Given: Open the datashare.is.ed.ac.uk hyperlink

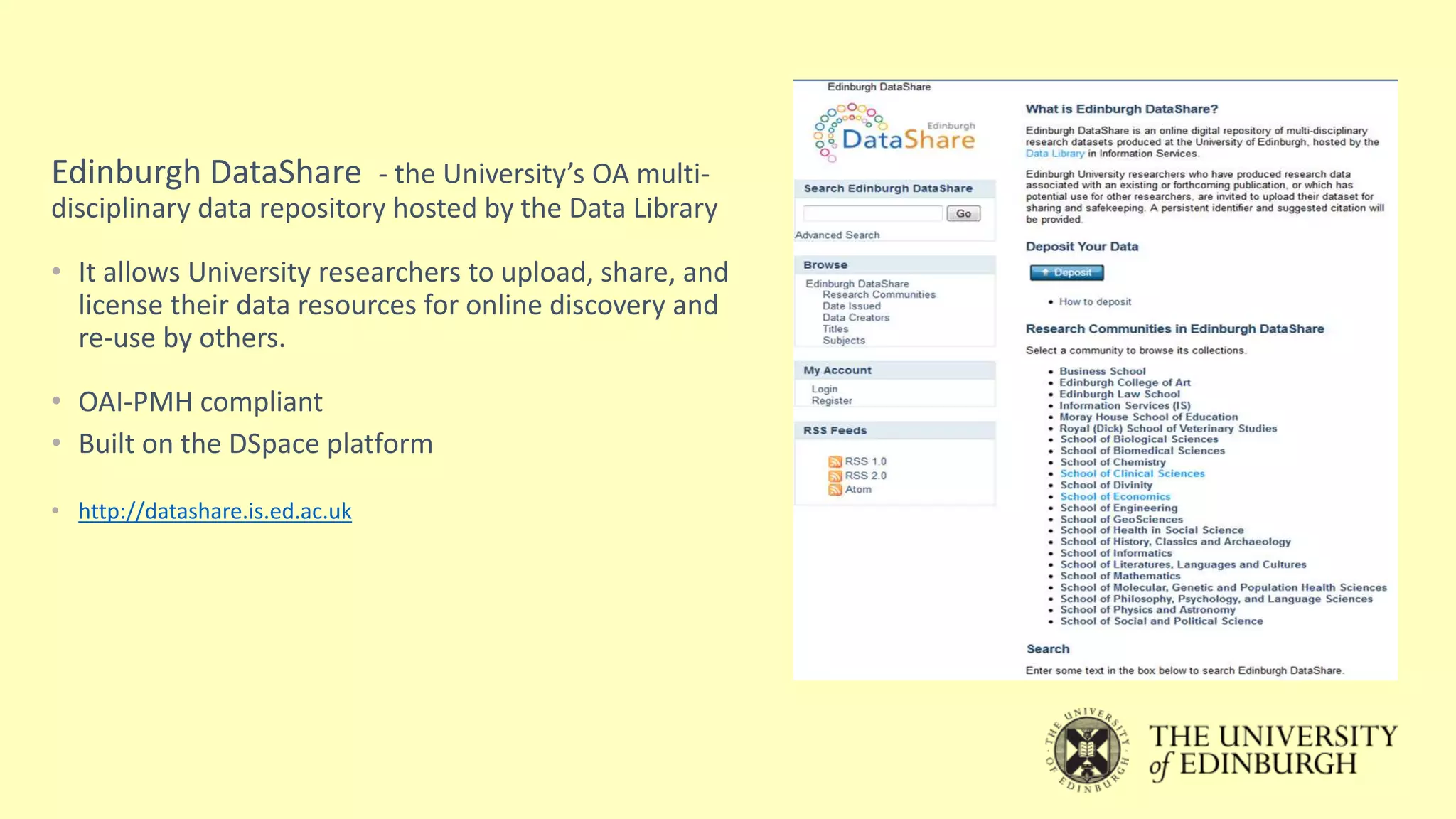Looking at the screenshot, I should (x=215, y=511).
